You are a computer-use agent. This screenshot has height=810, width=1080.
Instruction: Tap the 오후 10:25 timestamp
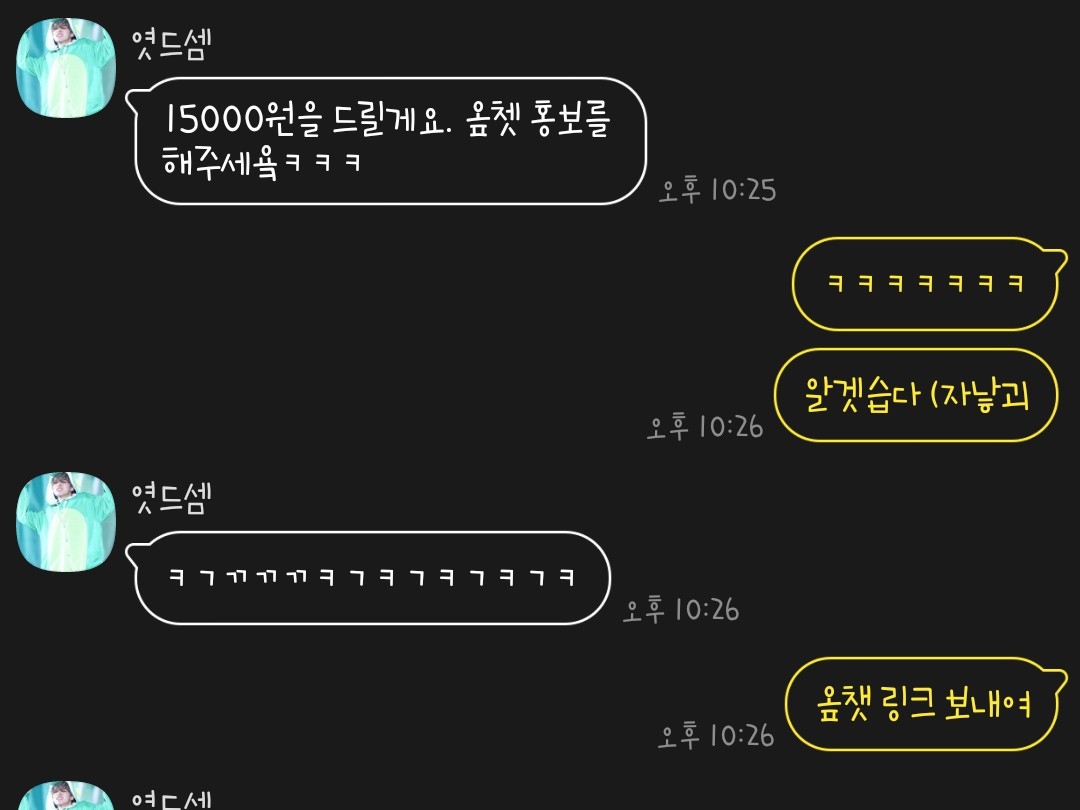click(717, 189)
